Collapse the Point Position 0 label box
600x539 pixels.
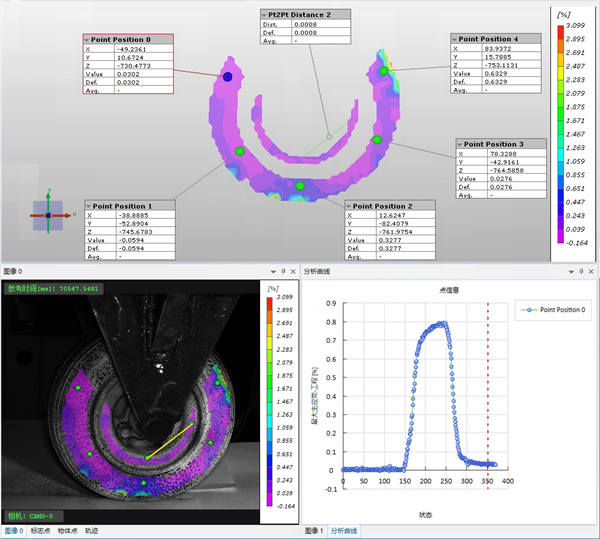click(x=88, y=39)
